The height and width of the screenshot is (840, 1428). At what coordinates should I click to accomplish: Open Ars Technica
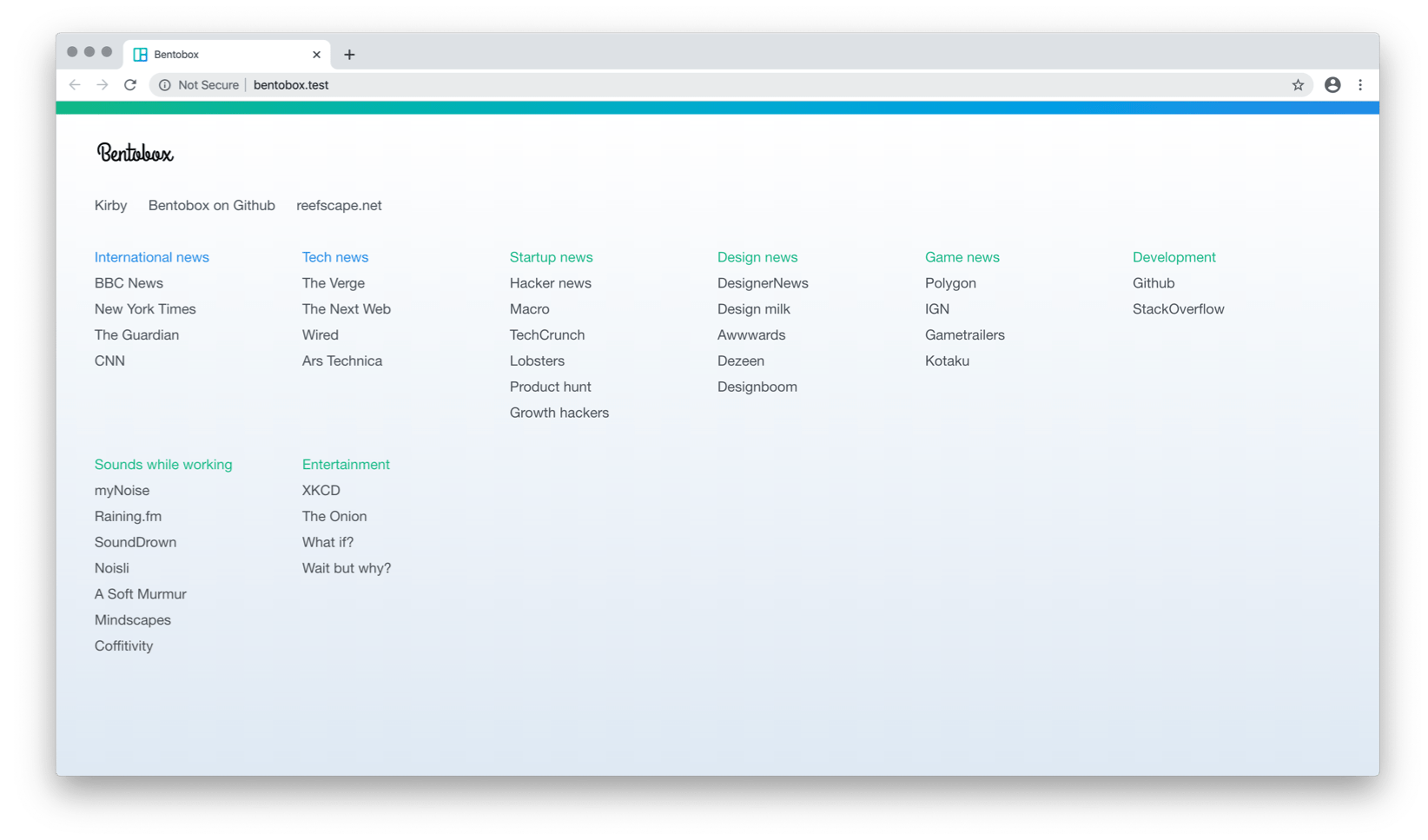point(342,361)
